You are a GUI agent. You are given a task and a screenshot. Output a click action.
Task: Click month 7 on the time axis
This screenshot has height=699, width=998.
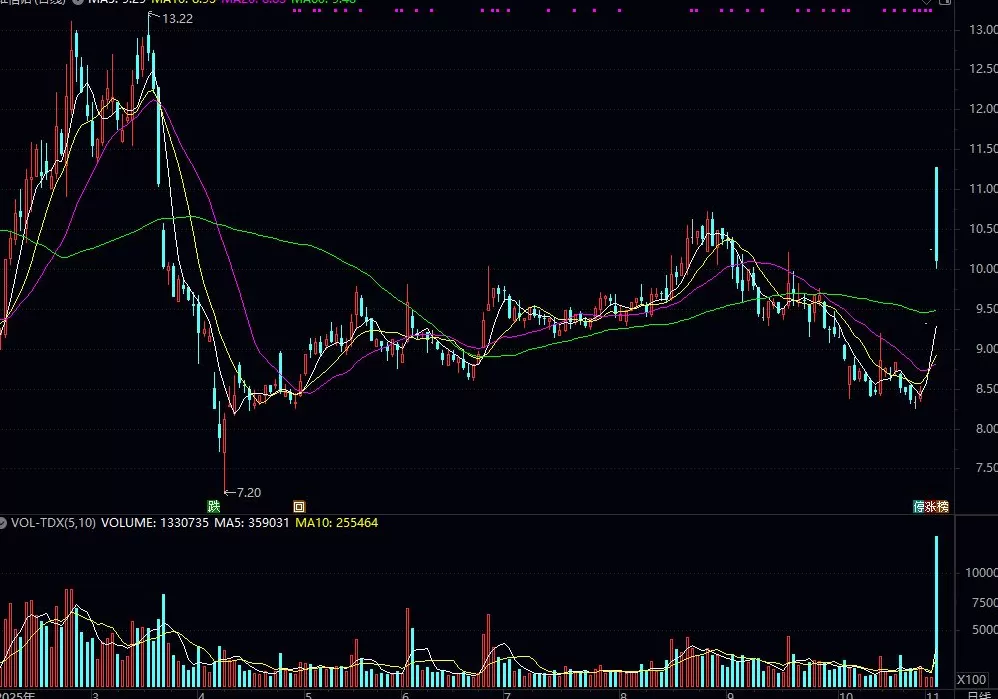507,693
